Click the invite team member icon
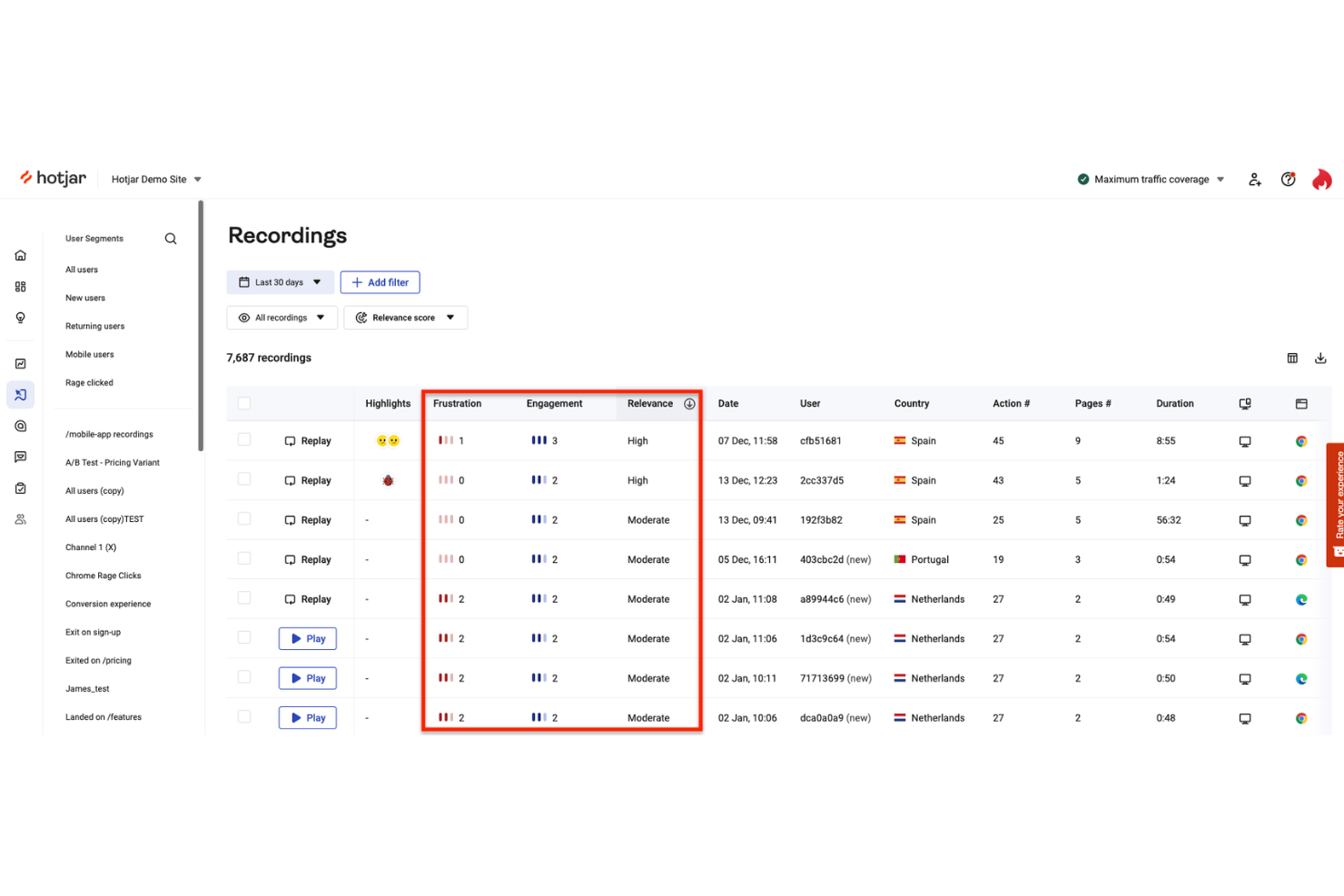Screen dimensions: 1344x896 1255,180
